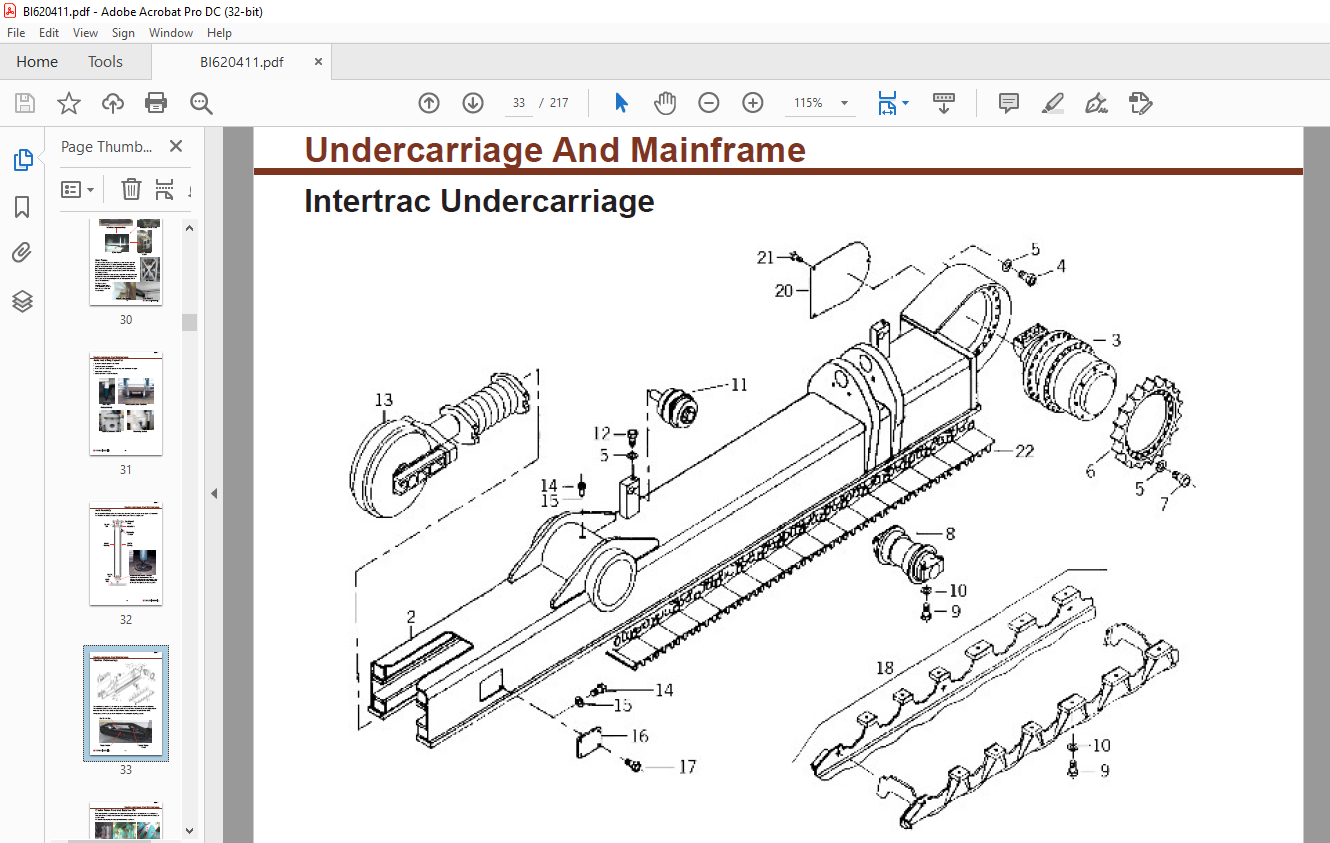Click the thumbnails scrollbar down arrow
The image size is (1330, 843).
click(x=189, y=830)
